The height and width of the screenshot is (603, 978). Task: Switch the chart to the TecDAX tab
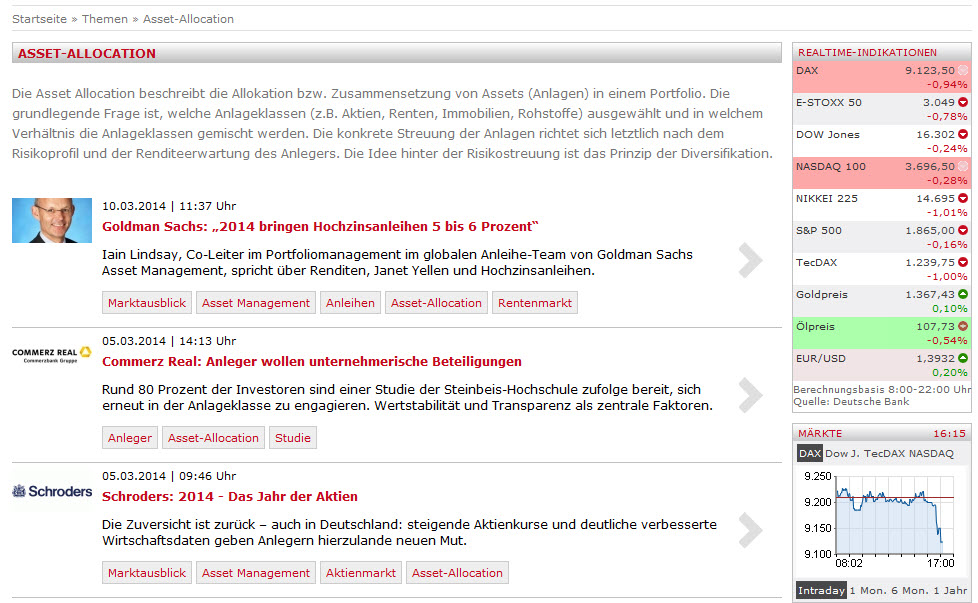pos(885,453)
